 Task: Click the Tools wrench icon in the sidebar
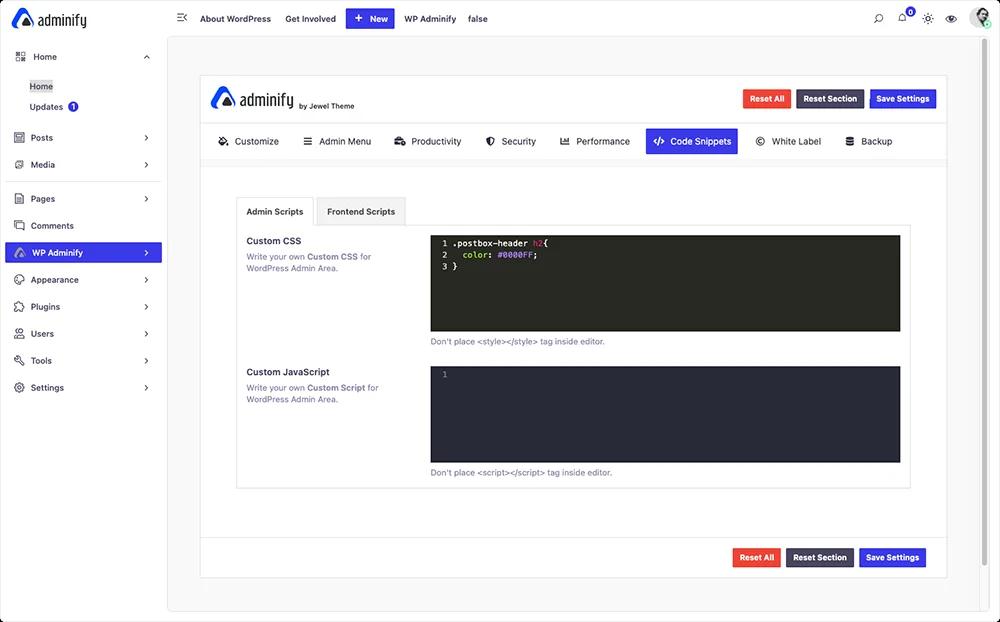click(x=19, y=360)
